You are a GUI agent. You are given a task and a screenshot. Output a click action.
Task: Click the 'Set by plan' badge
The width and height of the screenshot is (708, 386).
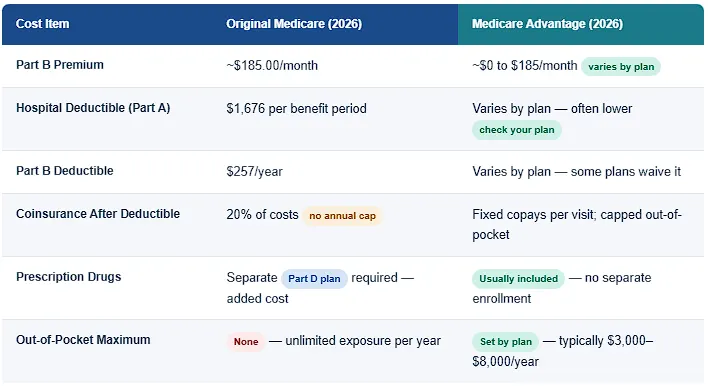tap(506, 342)
